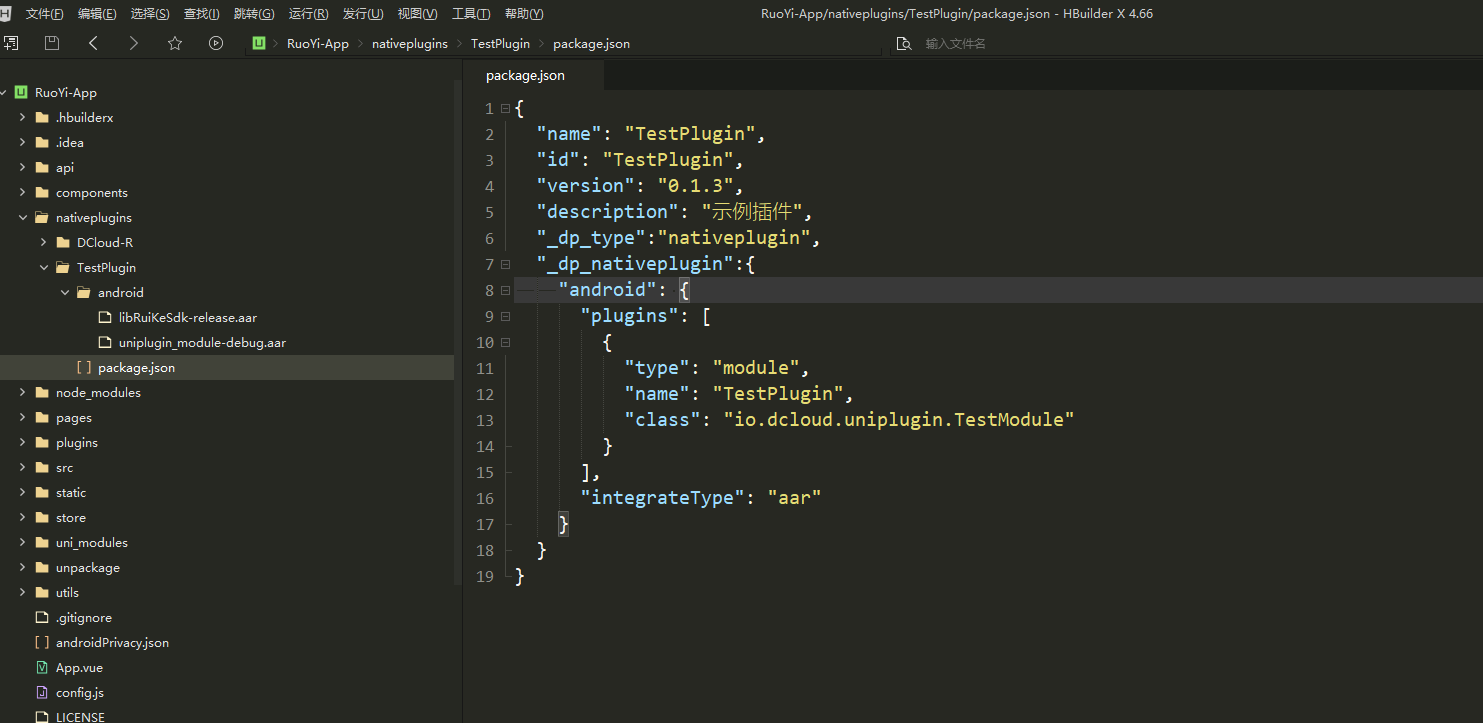The height and width of the screenshot is (723, 1483).
Task: Fold code block at line 1
Action: pos(505,108)
